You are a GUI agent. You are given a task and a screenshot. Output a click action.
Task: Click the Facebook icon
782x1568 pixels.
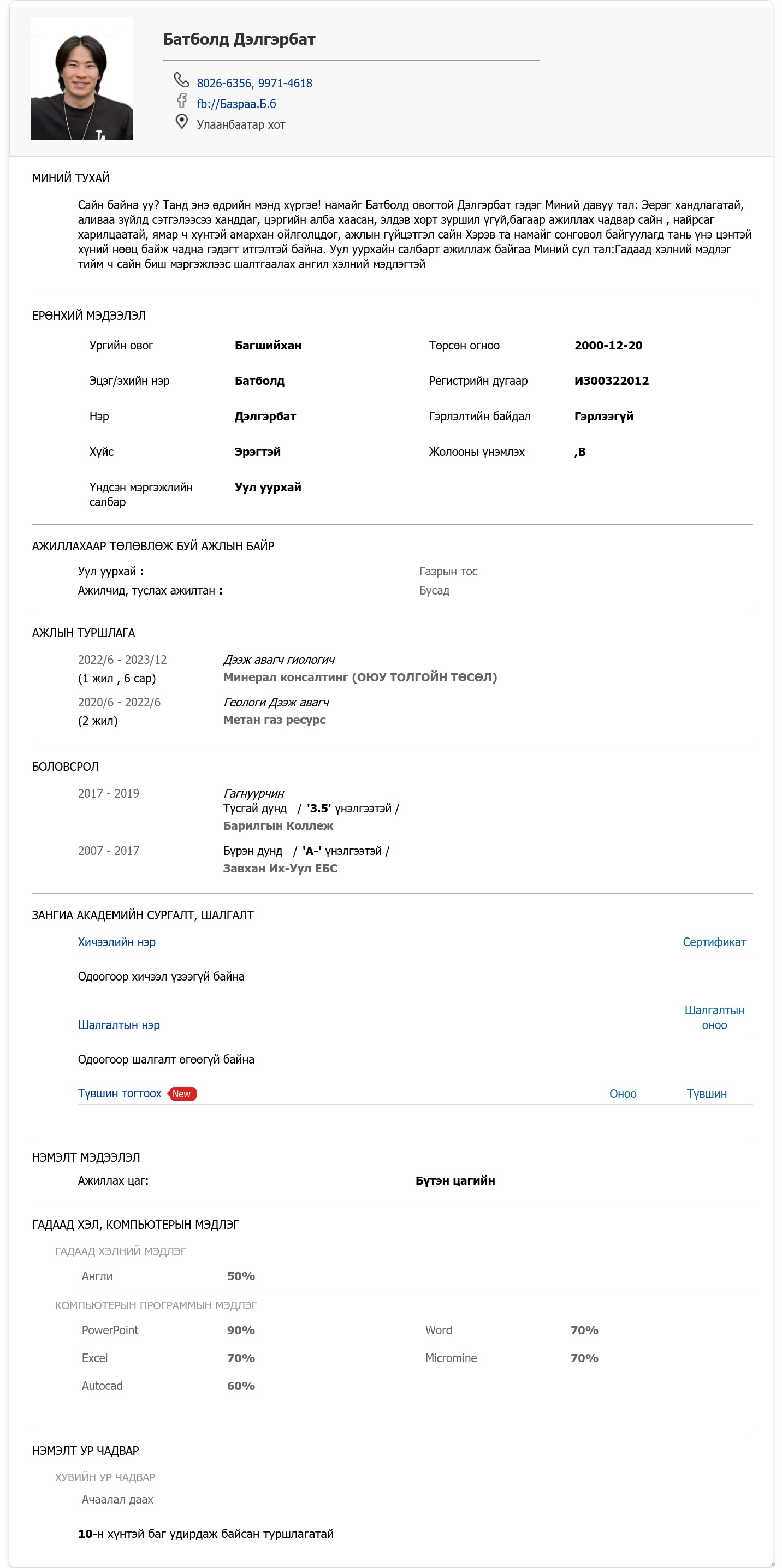coord(181,100)
